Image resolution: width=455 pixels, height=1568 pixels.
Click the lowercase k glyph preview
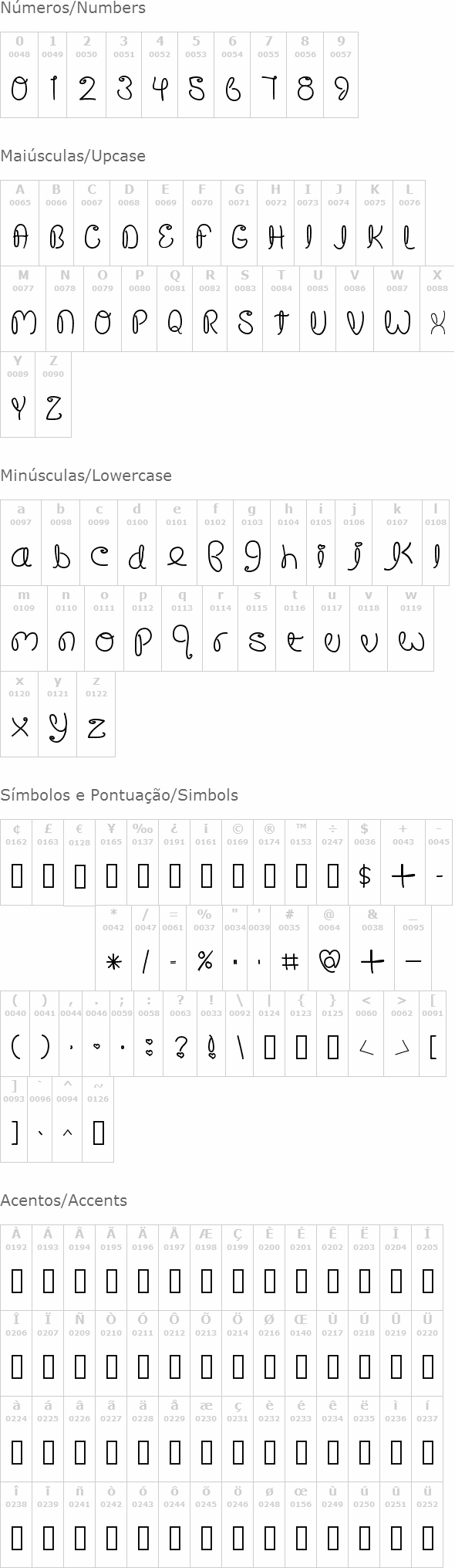coord(397,555)
